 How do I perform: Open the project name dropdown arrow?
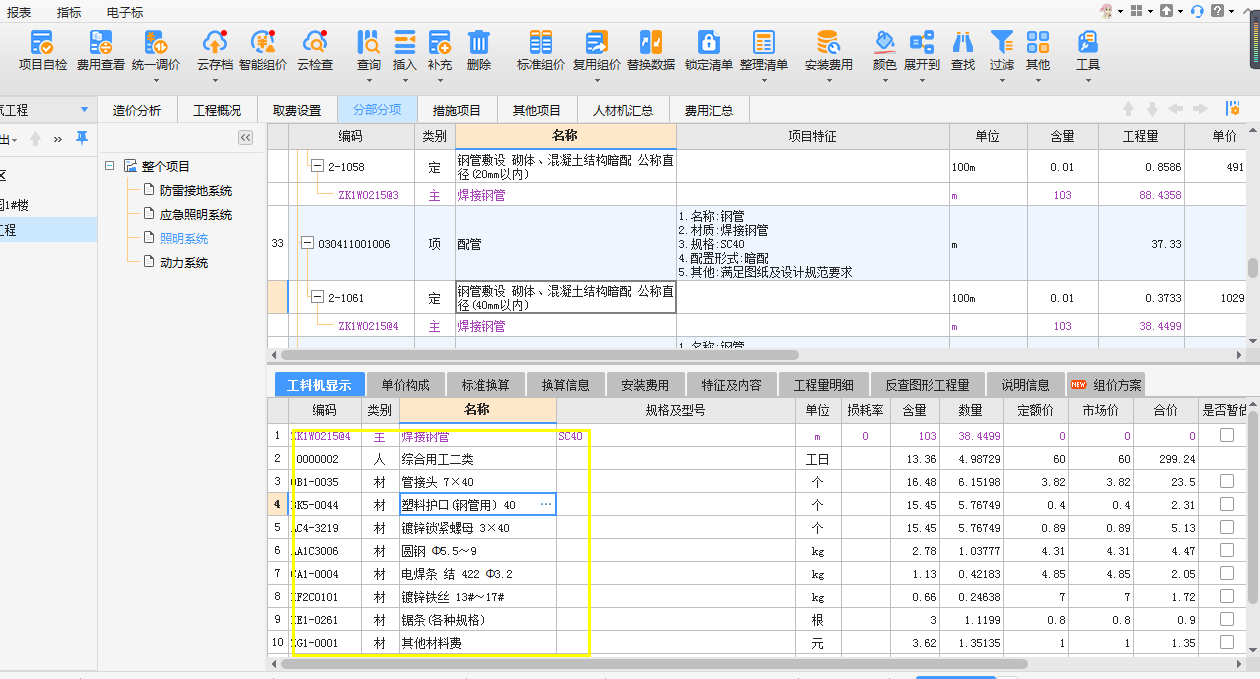(x=84, y=110)
